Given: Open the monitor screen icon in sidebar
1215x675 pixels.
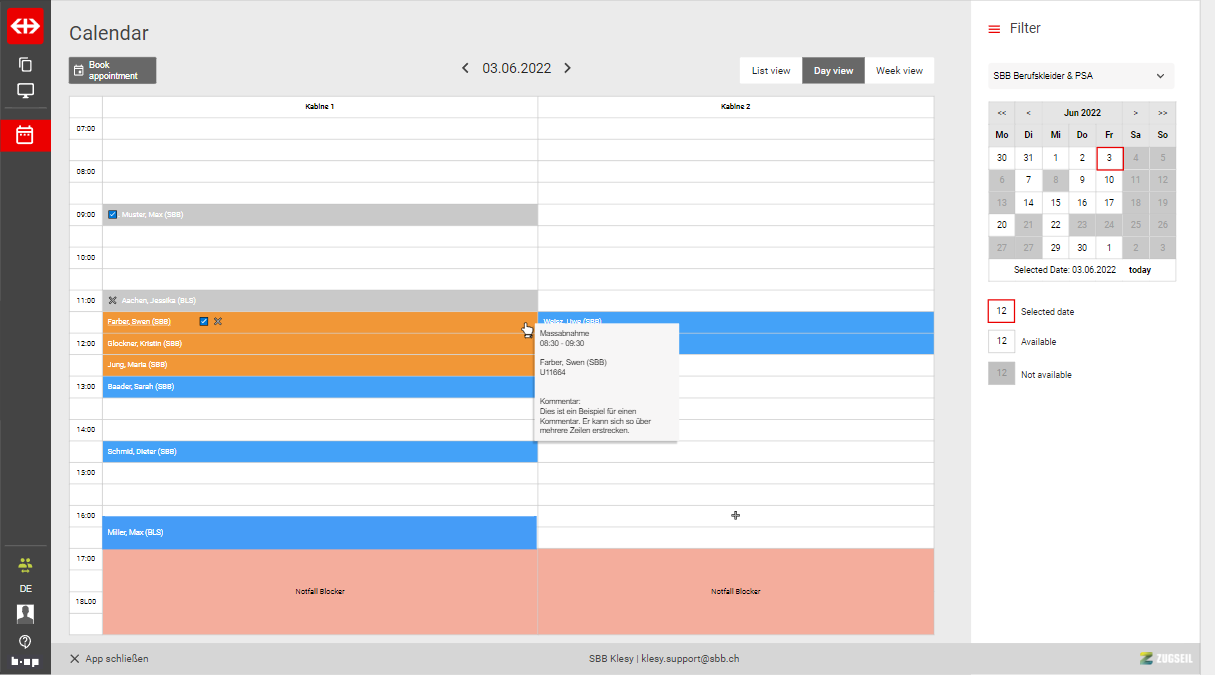Looking at the screenshot, I should tap(25, 91).
